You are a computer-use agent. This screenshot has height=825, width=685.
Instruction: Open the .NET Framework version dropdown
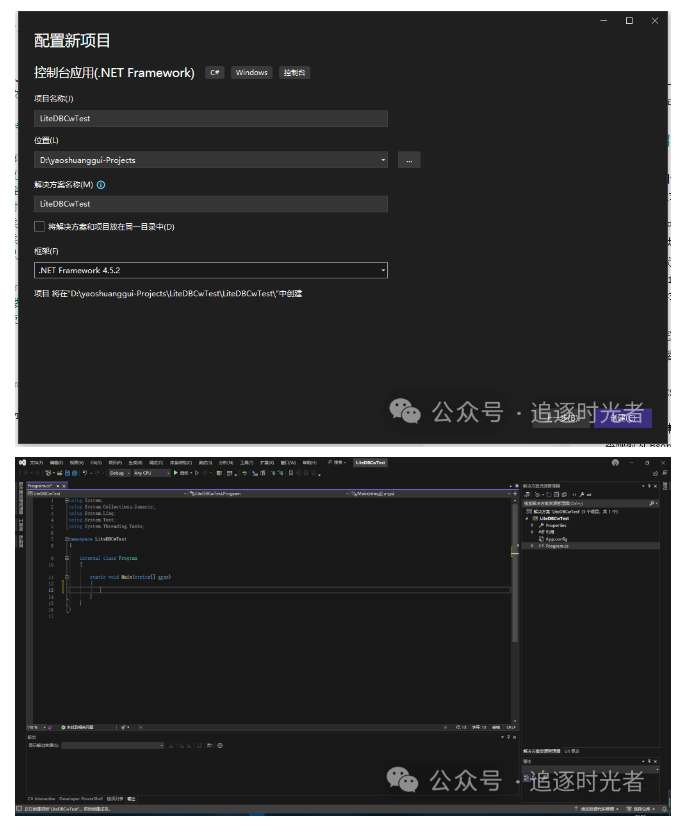(210, 270)
